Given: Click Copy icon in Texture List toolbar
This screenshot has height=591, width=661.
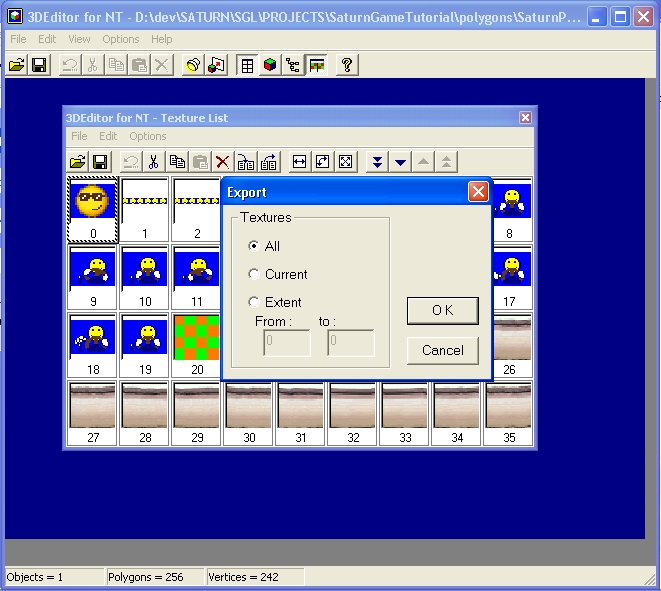Looking at the screenshot, I should point(177,162).
